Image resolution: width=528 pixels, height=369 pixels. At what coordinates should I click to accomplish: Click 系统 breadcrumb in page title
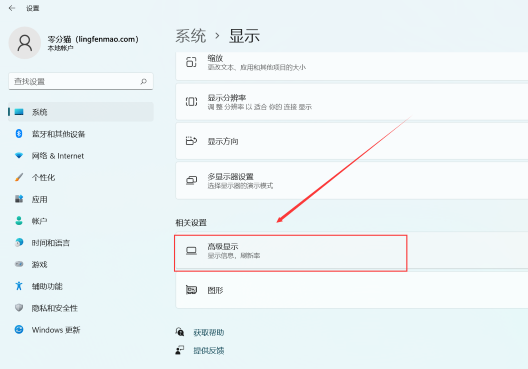[191, 36]
